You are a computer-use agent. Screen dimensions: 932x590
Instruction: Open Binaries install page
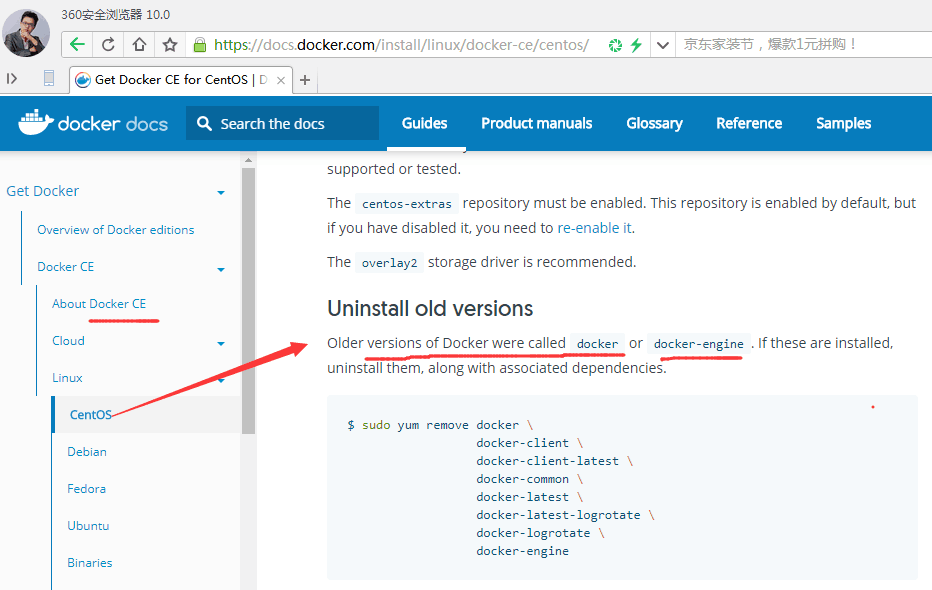click(90, 563)
